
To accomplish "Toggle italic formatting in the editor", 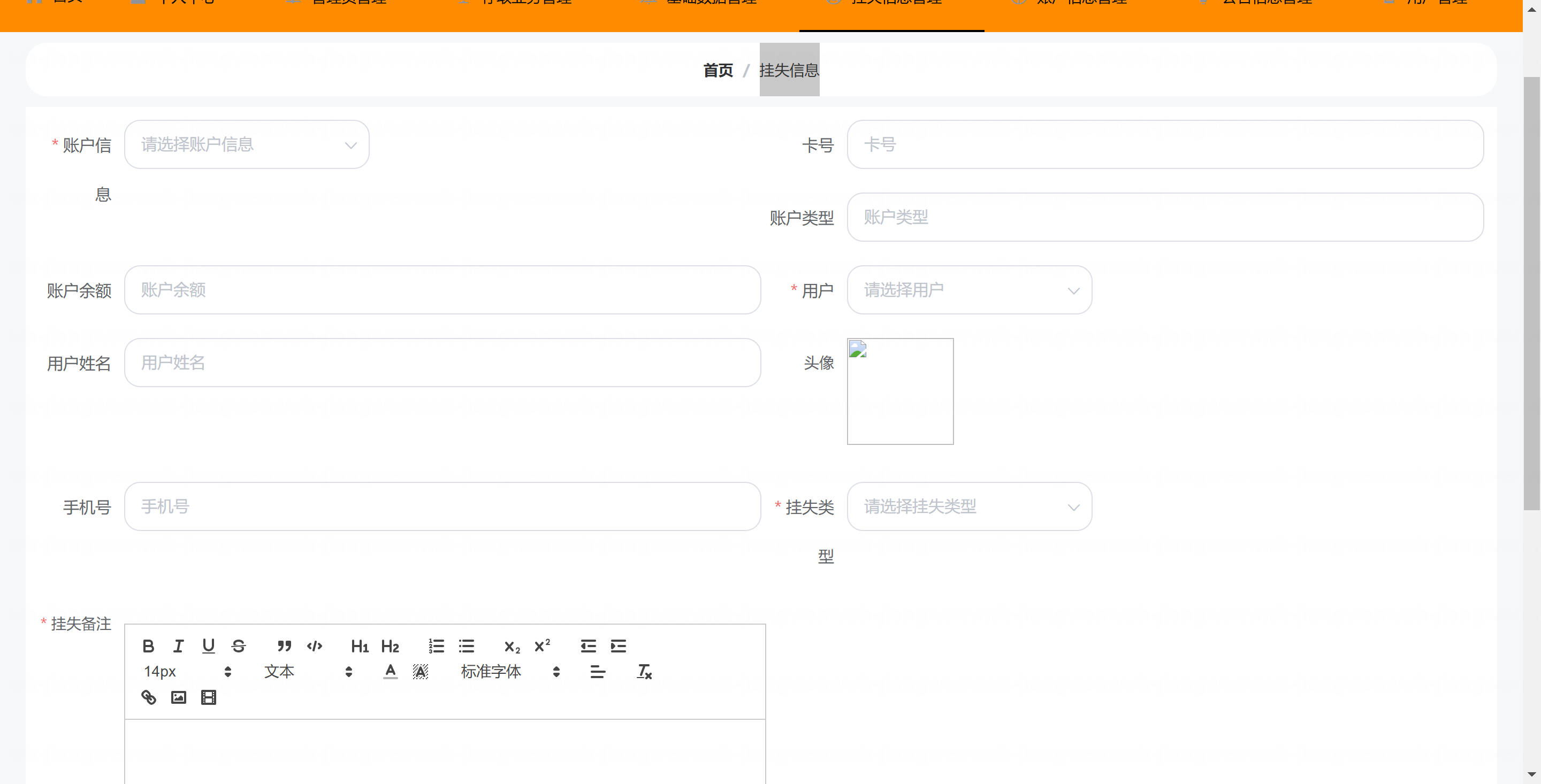I will coord(178,646).
